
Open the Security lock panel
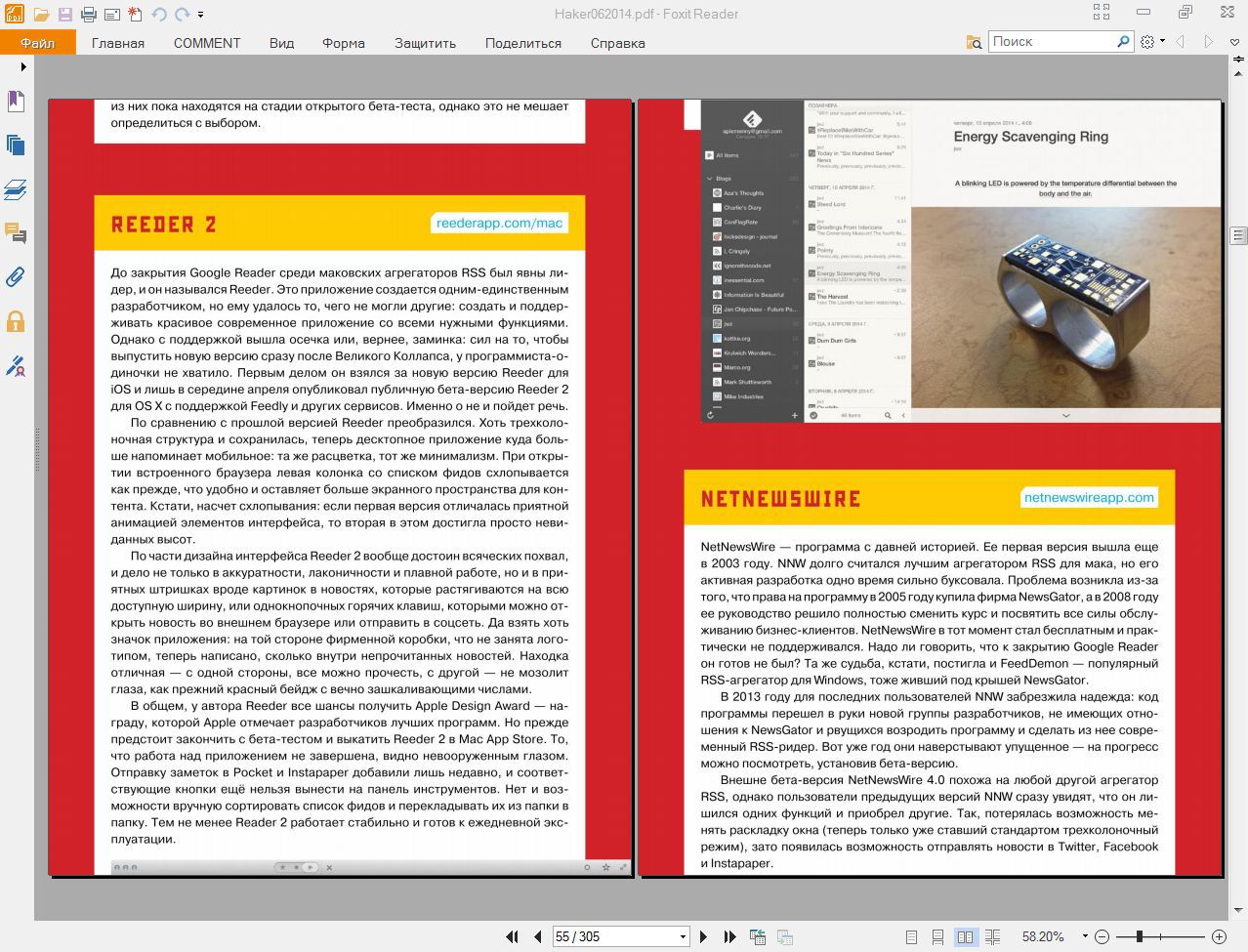[x=16, y=321]
